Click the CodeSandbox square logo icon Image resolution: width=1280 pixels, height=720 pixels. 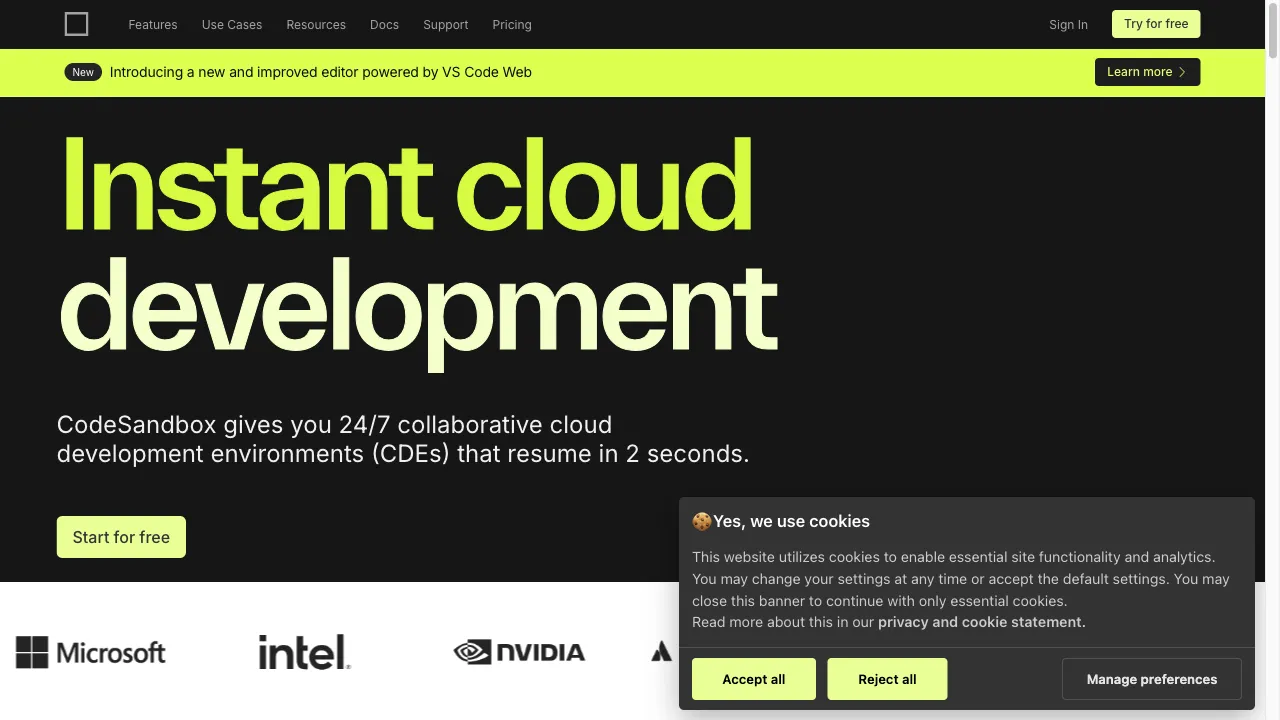tap(76, 24)
